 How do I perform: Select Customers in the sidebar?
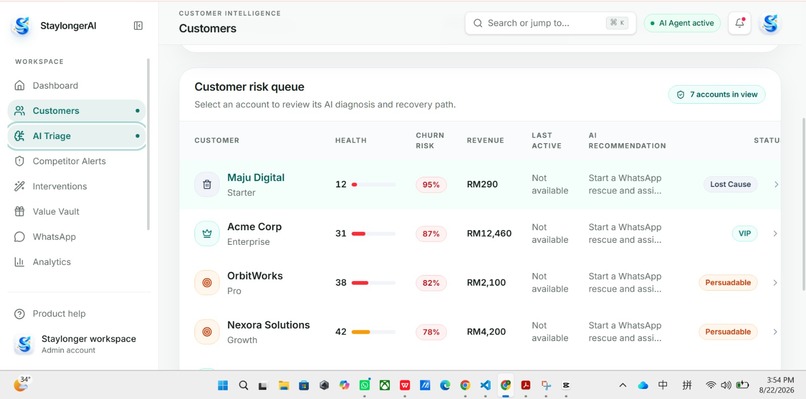(x=77, y=111)
